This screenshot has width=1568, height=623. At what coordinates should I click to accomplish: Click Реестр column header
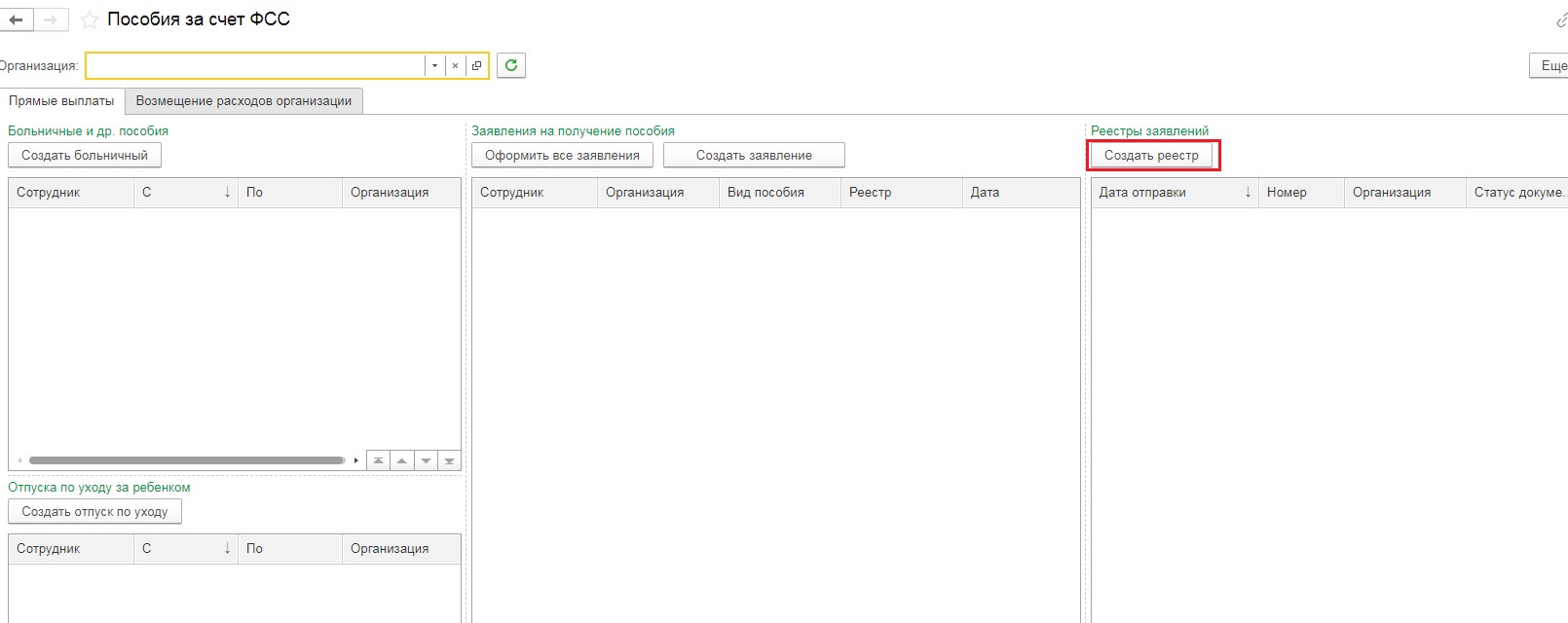902,193
